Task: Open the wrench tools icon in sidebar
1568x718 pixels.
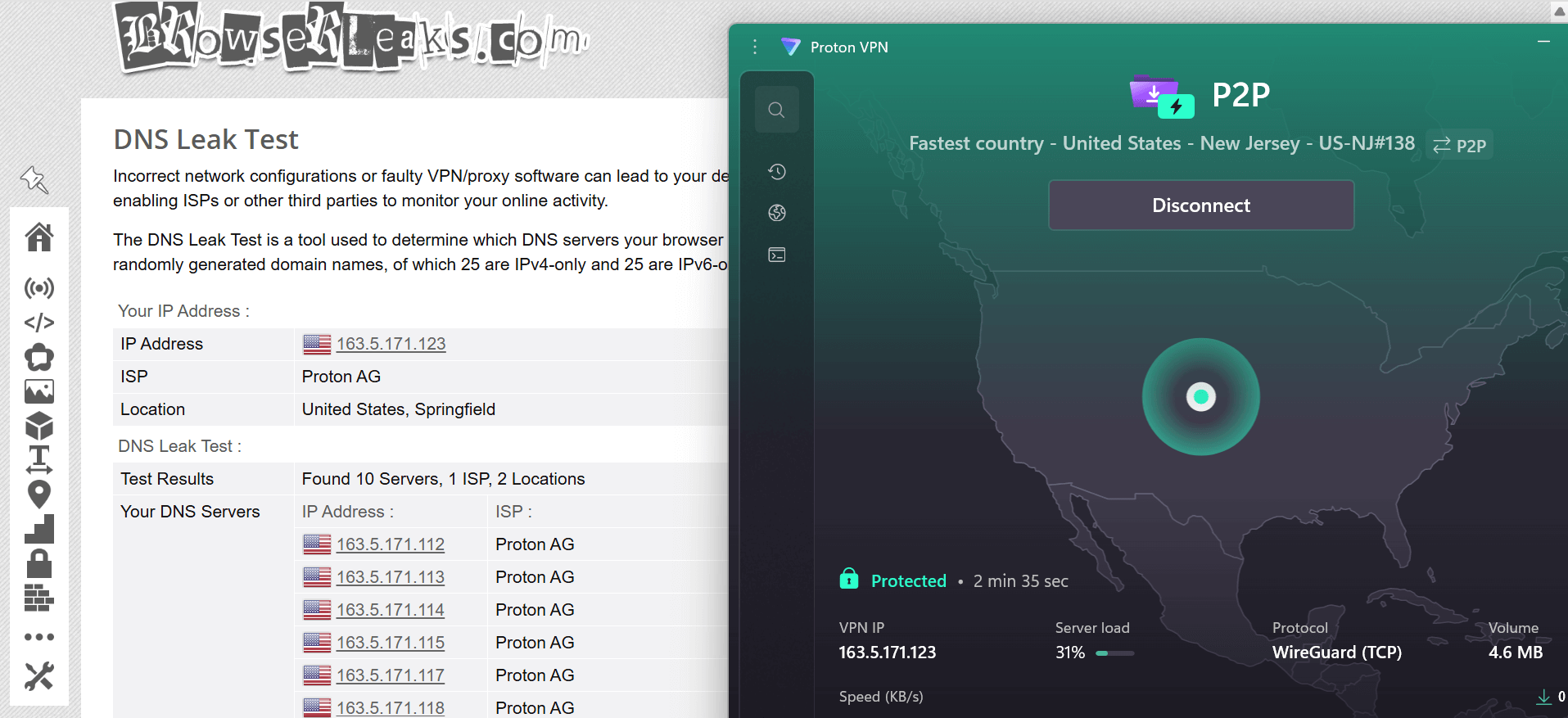Action: (x=39, y=676)
